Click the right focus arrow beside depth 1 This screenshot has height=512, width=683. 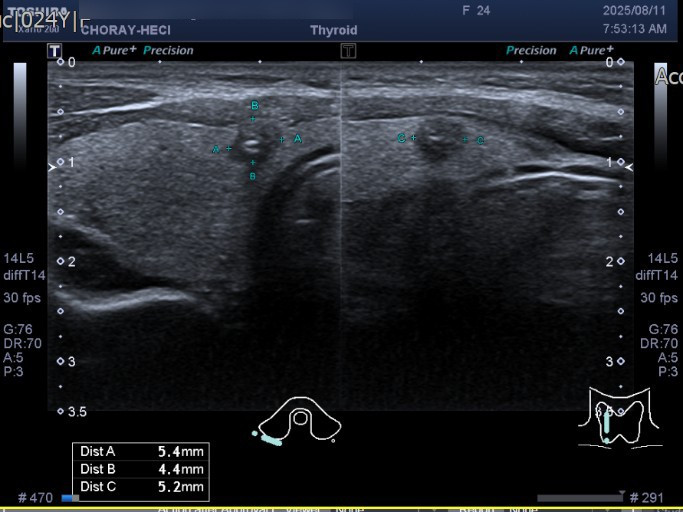pos(629,168)
